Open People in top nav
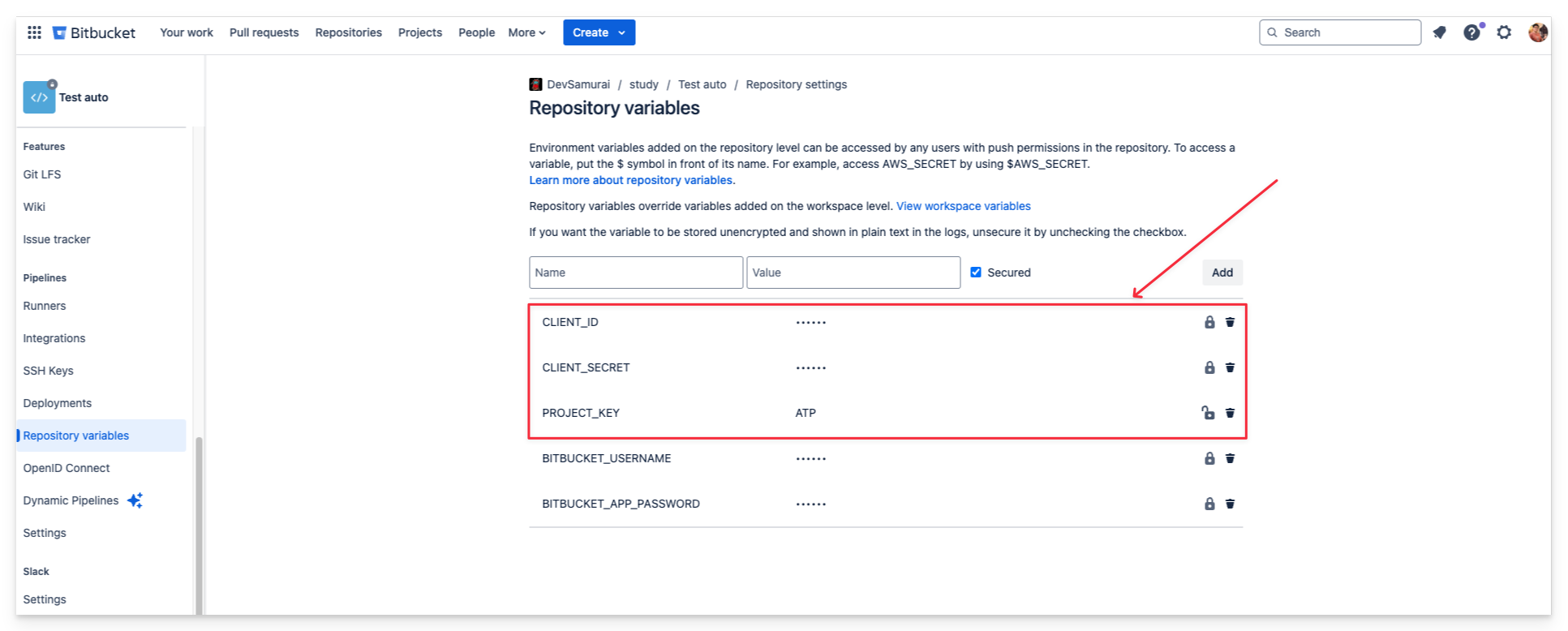Screen dimensions: 1568x631 [x=476, y=32]
